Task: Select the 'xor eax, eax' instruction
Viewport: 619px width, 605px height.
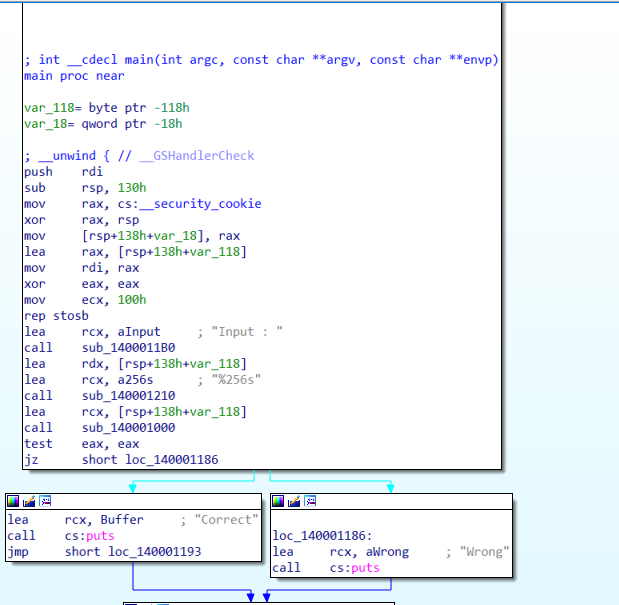Action: coord(81,284)
